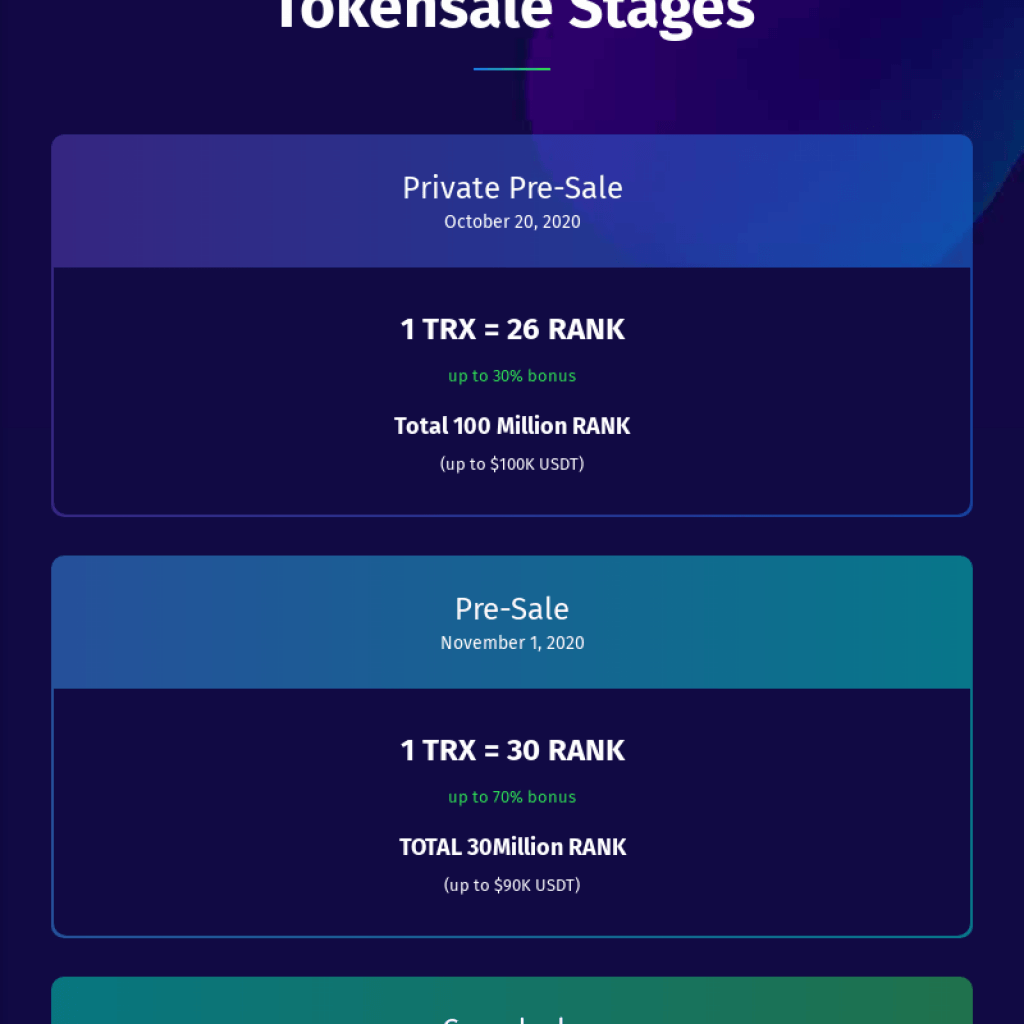
Task: Click the Pre-Sale card header banner
Action: pos(512,622)
